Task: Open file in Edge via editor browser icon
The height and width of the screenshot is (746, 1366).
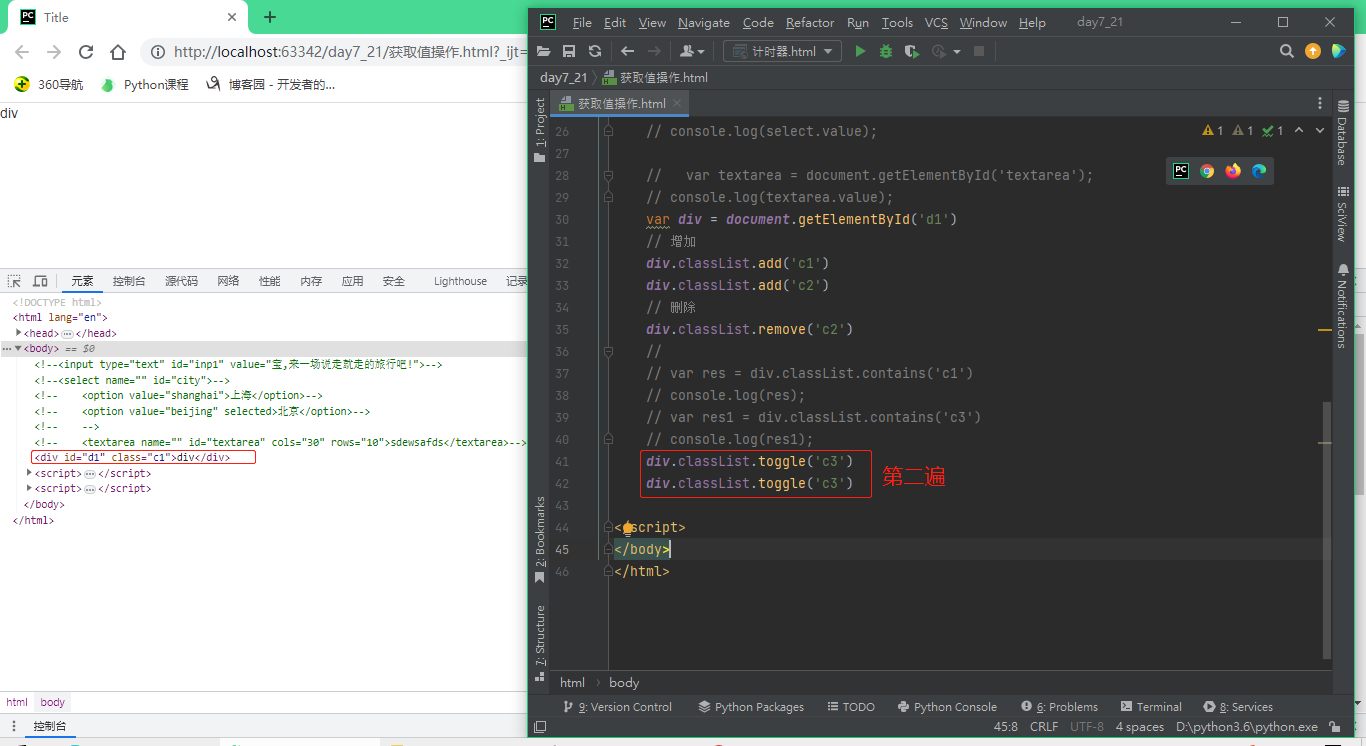Action: 1259,171
